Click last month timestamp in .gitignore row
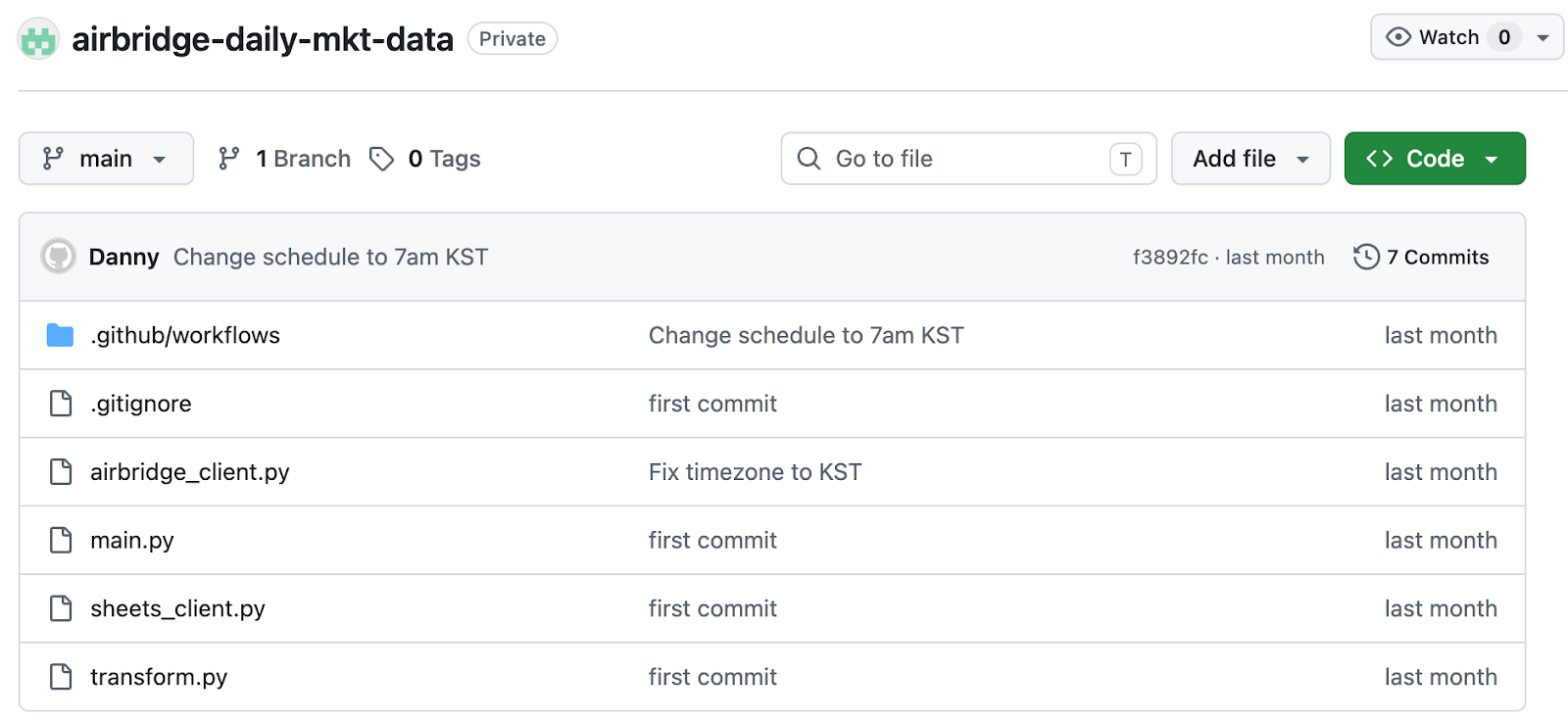 point(1441,404)
